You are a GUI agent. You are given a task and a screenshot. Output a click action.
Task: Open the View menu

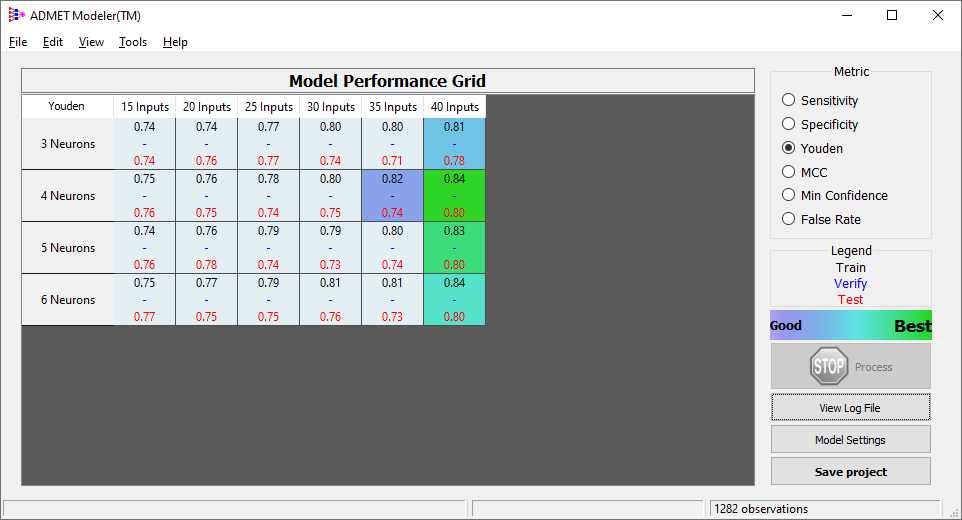coord(91,42)
